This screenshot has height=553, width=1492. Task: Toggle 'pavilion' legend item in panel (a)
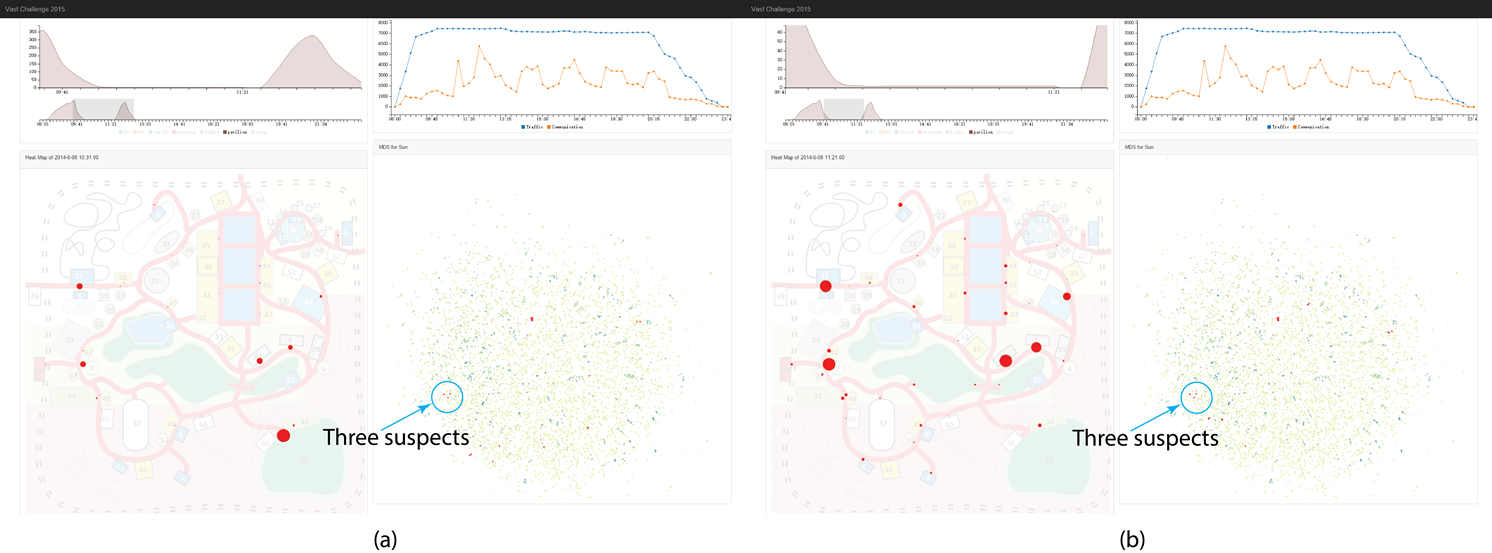(235, 132)
